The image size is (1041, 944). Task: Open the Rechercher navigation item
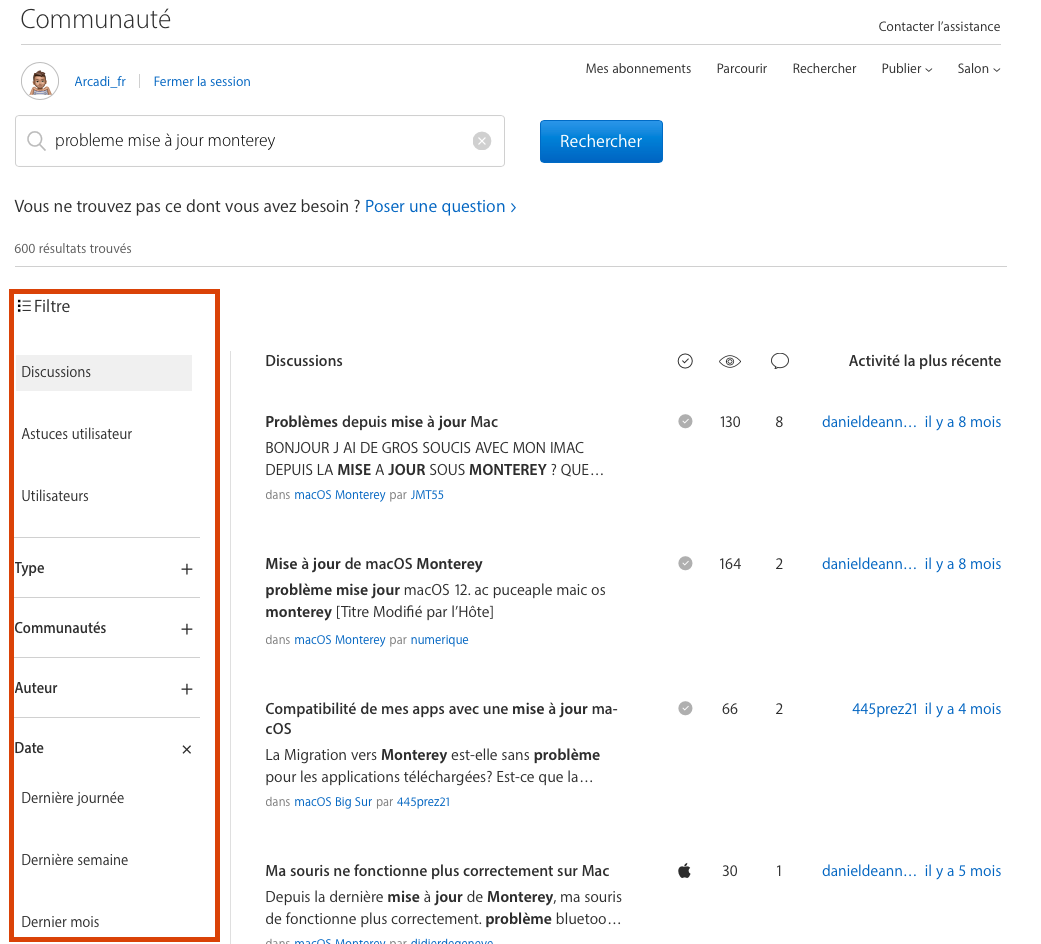(824, 68)
